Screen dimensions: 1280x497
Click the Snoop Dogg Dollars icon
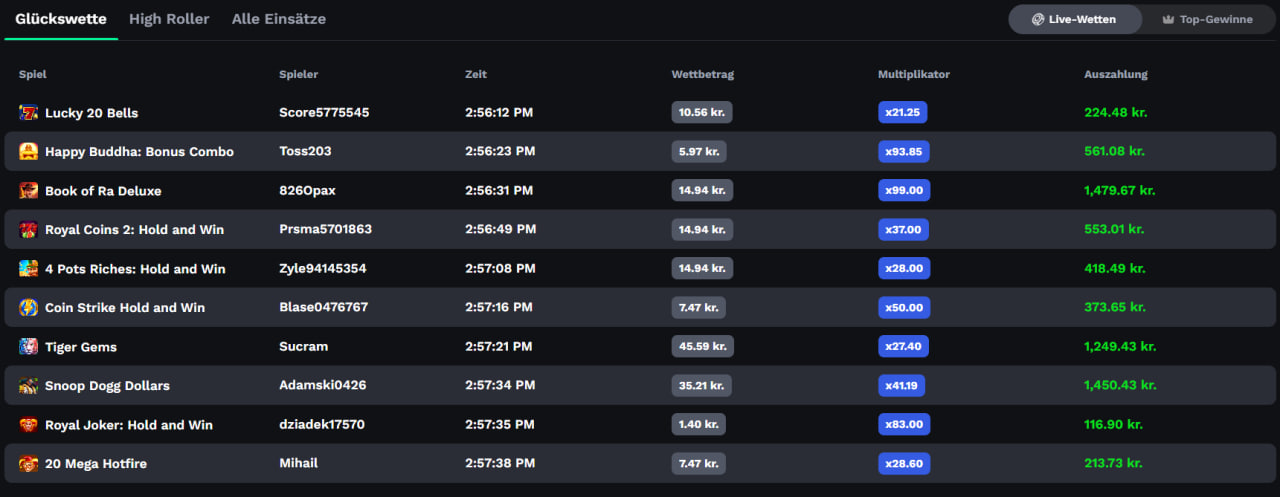pyautogui.click(x=28, y=386)
